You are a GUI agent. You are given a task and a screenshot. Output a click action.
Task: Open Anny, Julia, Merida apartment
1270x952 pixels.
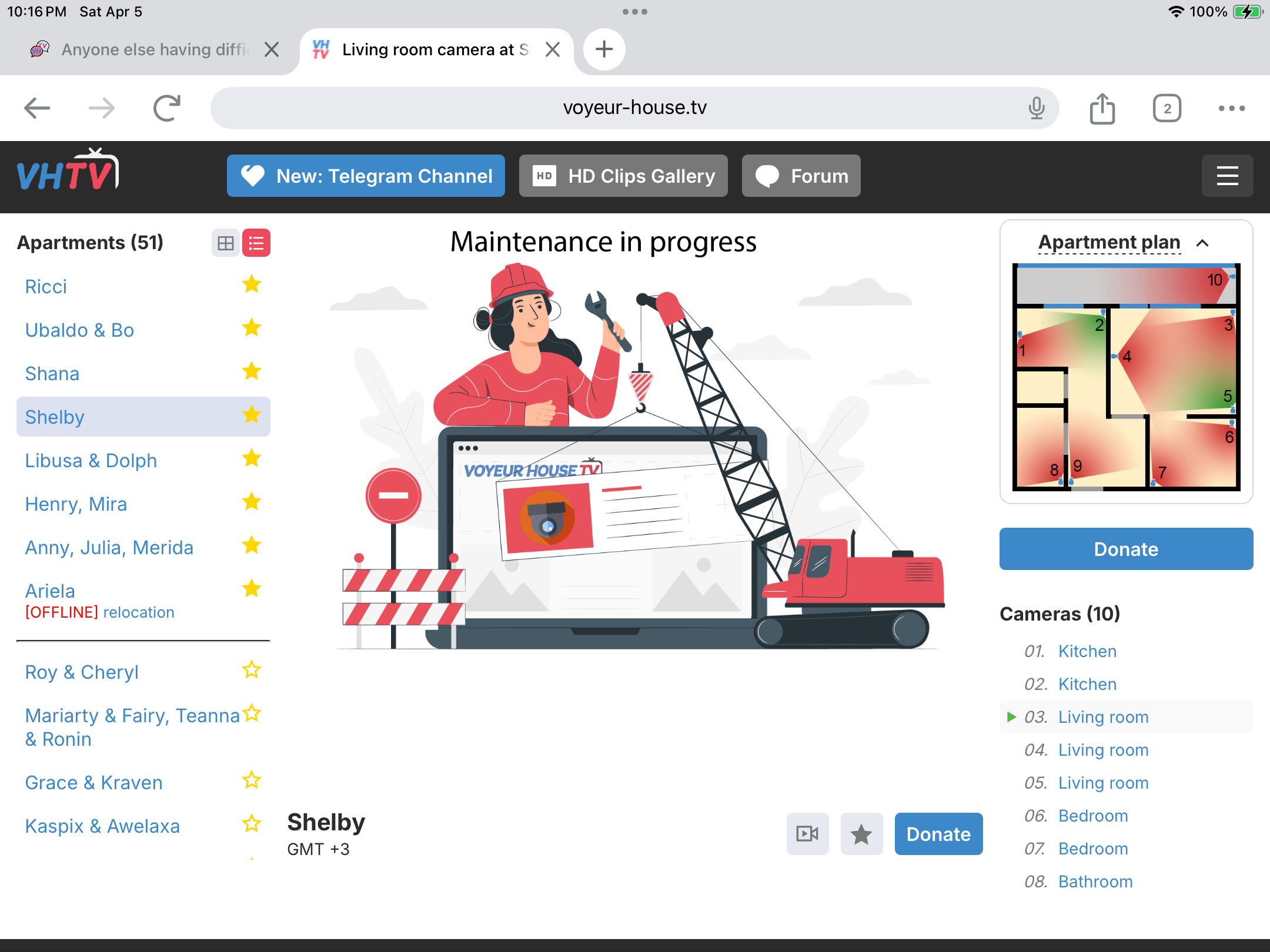point(109,548)
